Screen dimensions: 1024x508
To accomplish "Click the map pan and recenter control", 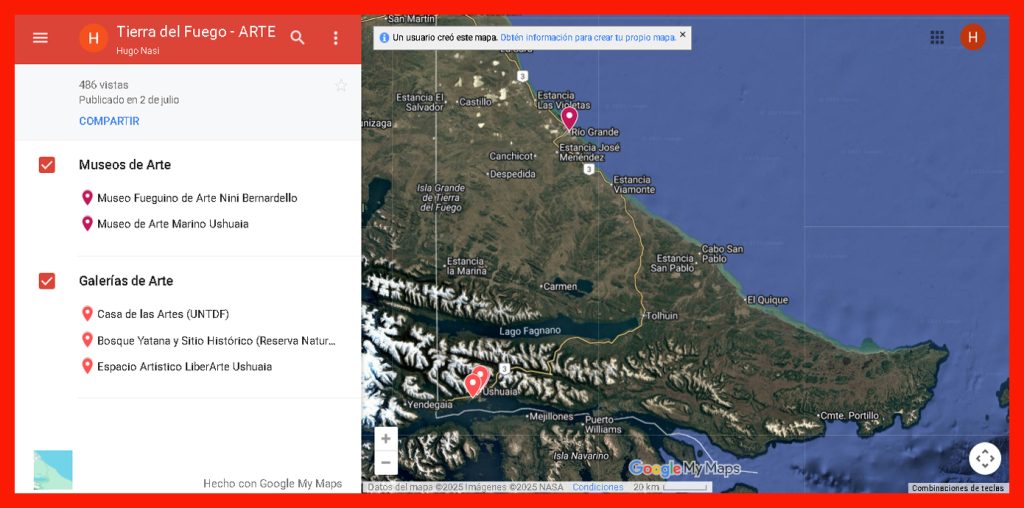I will tap(984, 458).
